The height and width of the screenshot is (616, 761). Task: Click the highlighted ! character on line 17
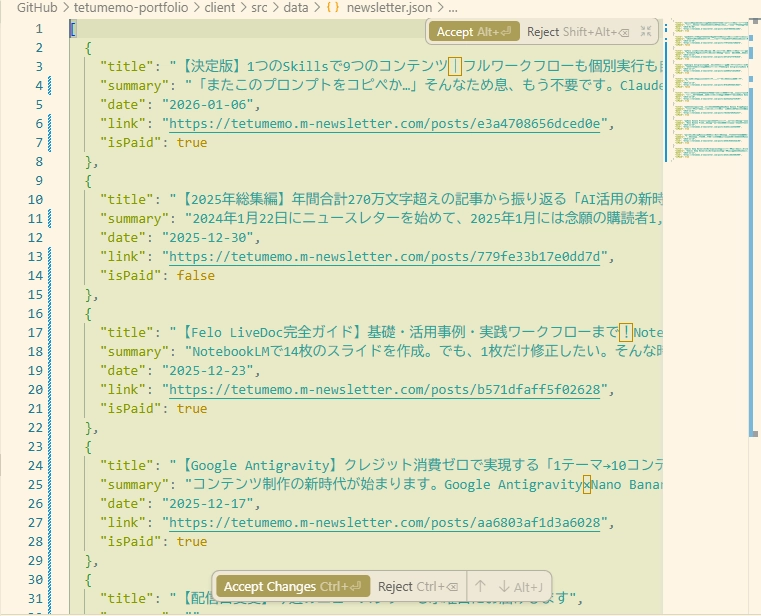tap(626, 333)
